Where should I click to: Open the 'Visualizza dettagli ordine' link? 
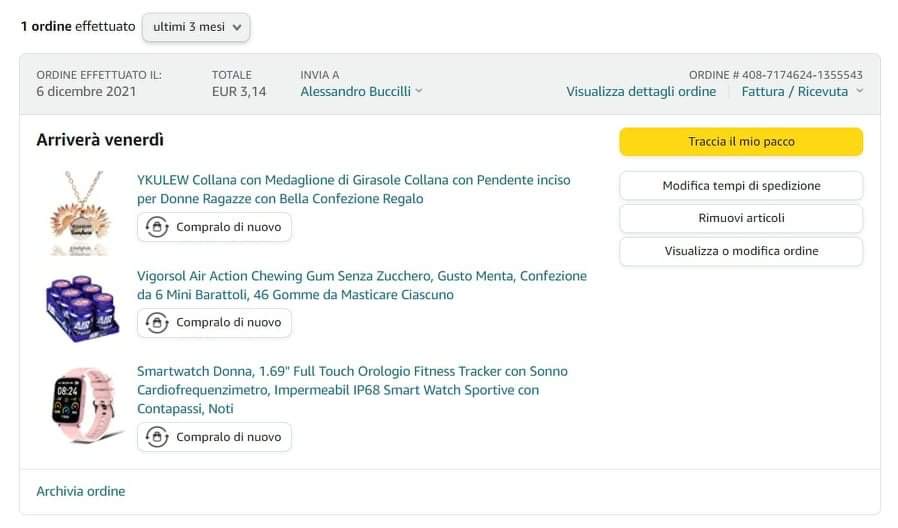coord(641,91)
